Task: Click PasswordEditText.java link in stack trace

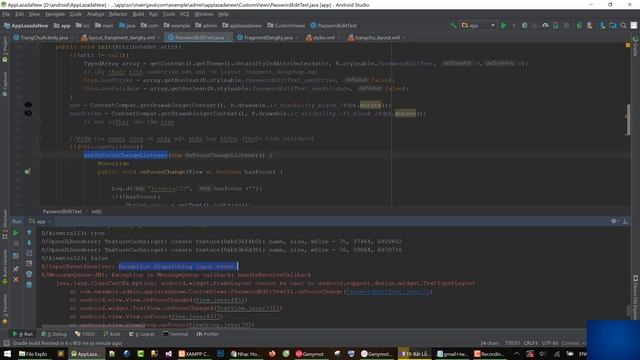Action: 388,291
